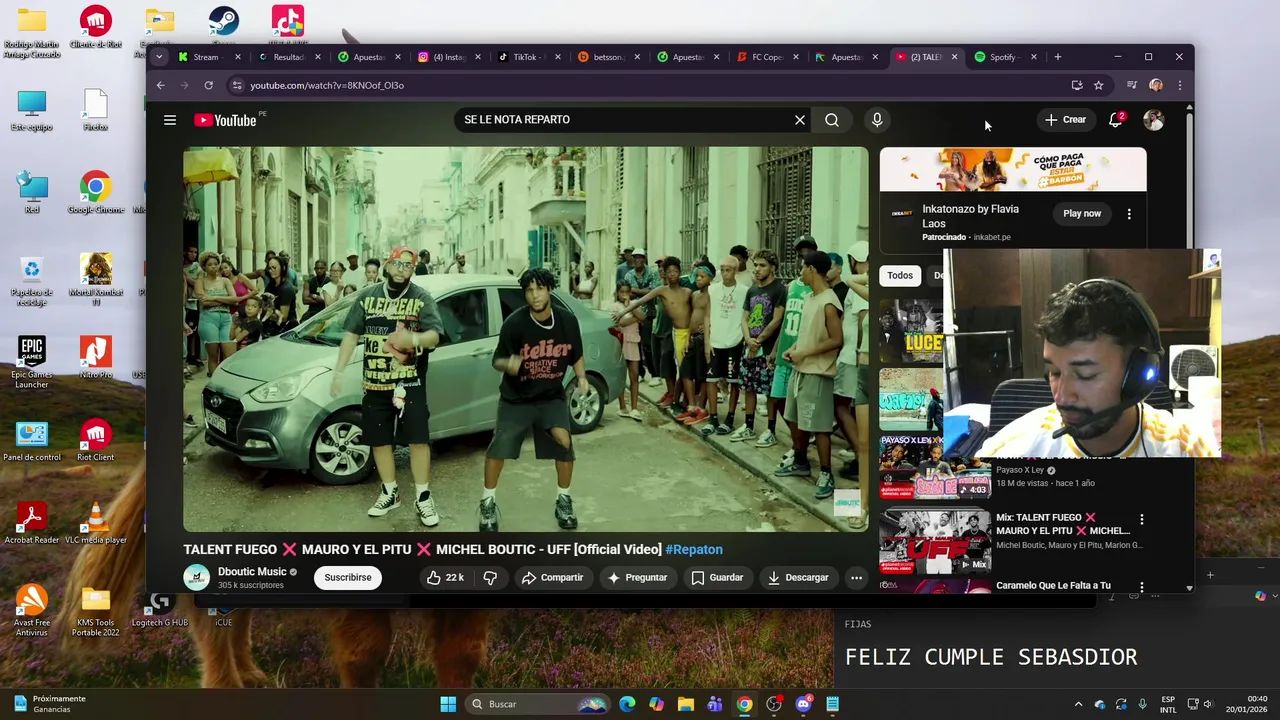Open Google Chrome desktop shortcut
Viewport: 1280px width, 720px height.
click(x=95, y=192)
